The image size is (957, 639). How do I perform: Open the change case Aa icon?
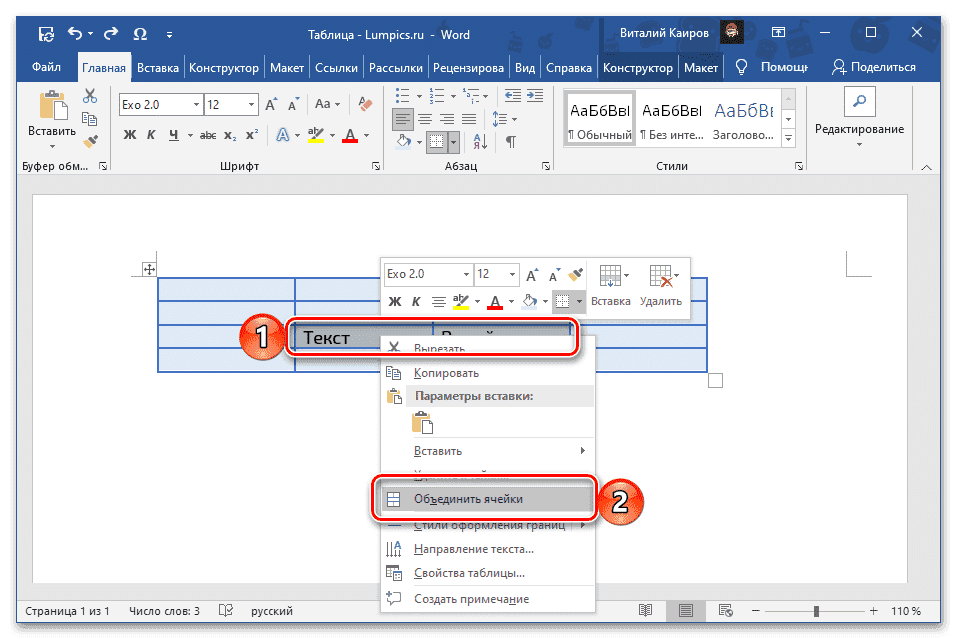(322, 103)
